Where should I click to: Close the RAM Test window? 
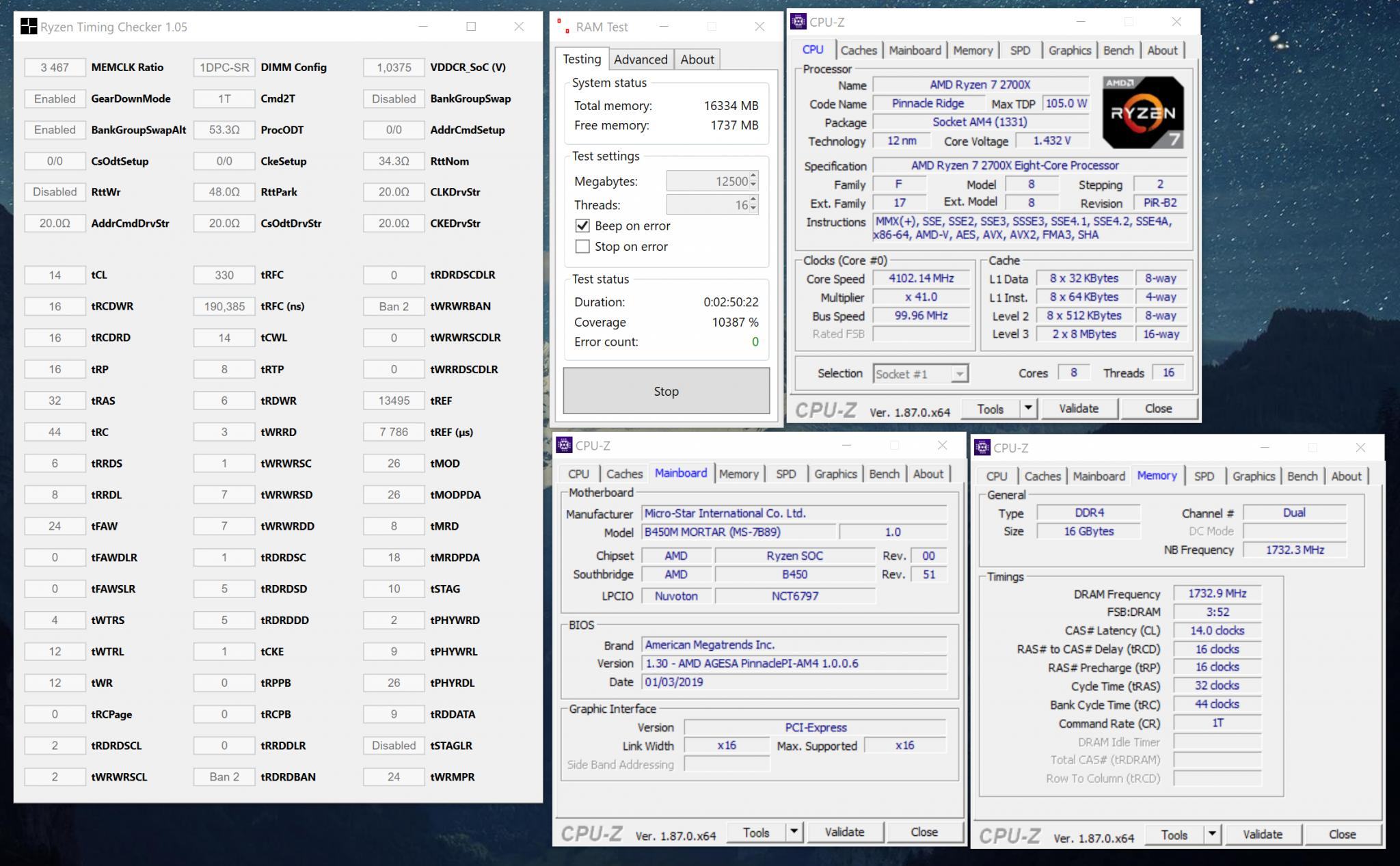click(x=759, y=27)
